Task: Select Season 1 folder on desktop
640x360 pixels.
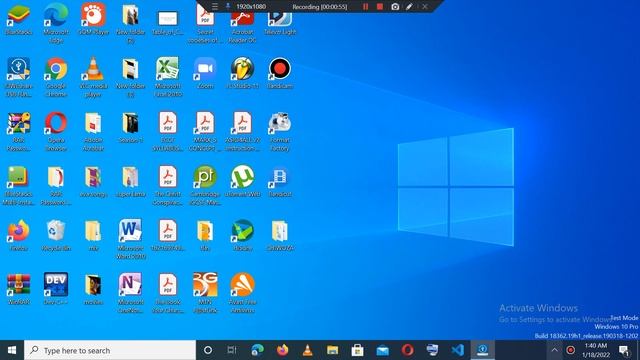Action: point(131,127)
